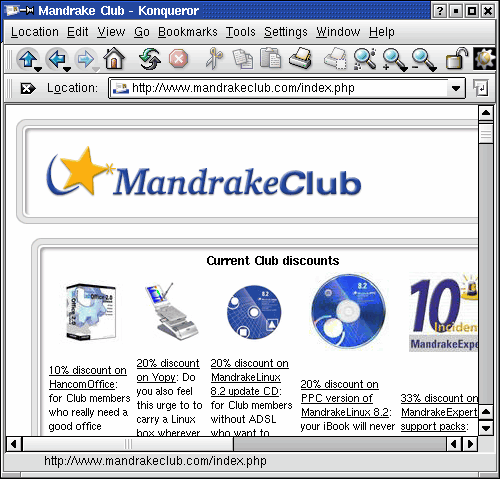Open MandrakeLinux 8.2 update CD discount link
500x479 pixels.
click(249, 377)
